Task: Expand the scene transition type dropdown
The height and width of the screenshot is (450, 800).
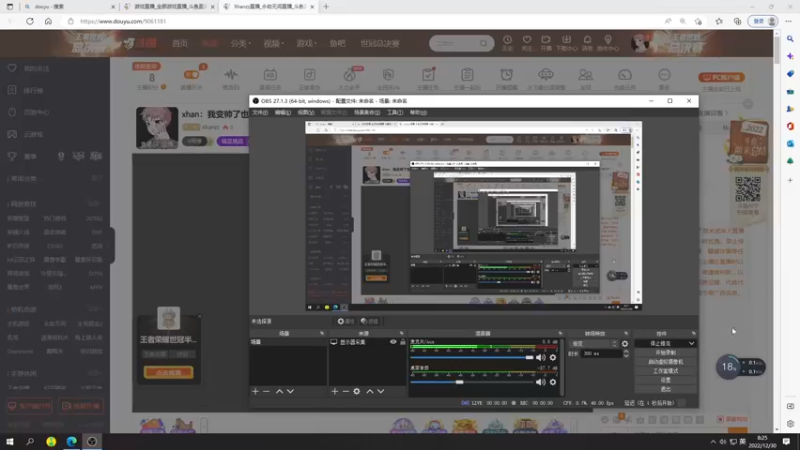Action: [x=594, y=344]
